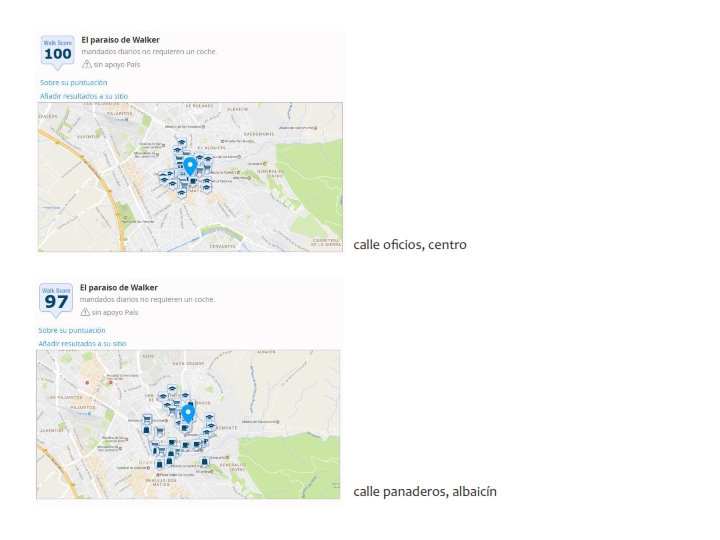Click the parking P marker on calle panaderos map
Screen dimensions: 720x540
206,441
